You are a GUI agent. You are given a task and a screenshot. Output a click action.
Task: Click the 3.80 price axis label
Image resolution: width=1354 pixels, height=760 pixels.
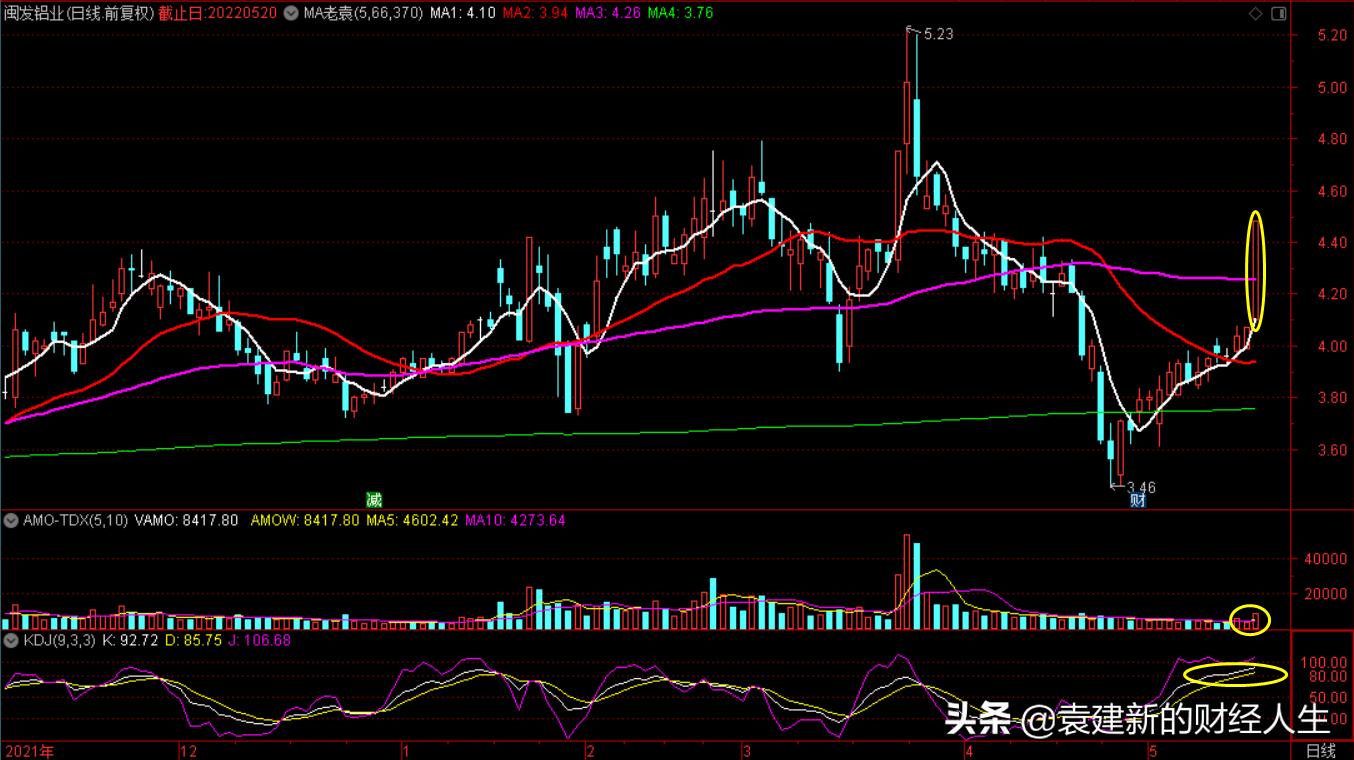click(x=1331, y=398)
